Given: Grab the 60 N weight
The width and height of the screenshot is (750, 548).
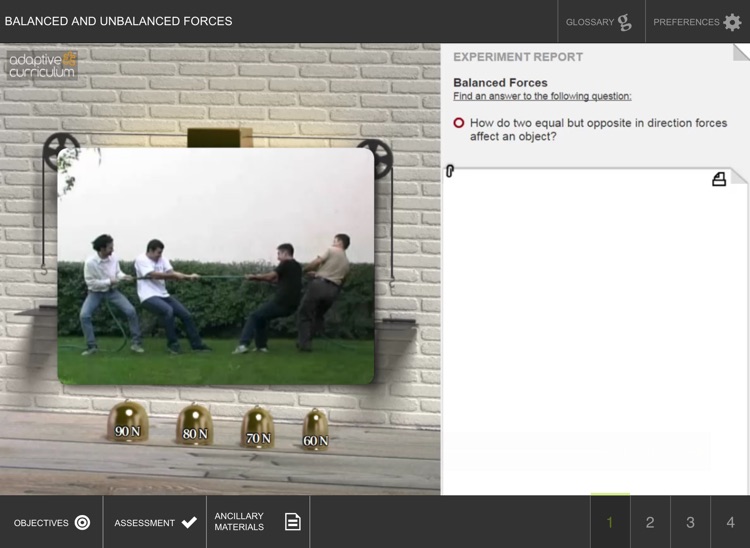Looking at the screenshot, I should point(315,429).
